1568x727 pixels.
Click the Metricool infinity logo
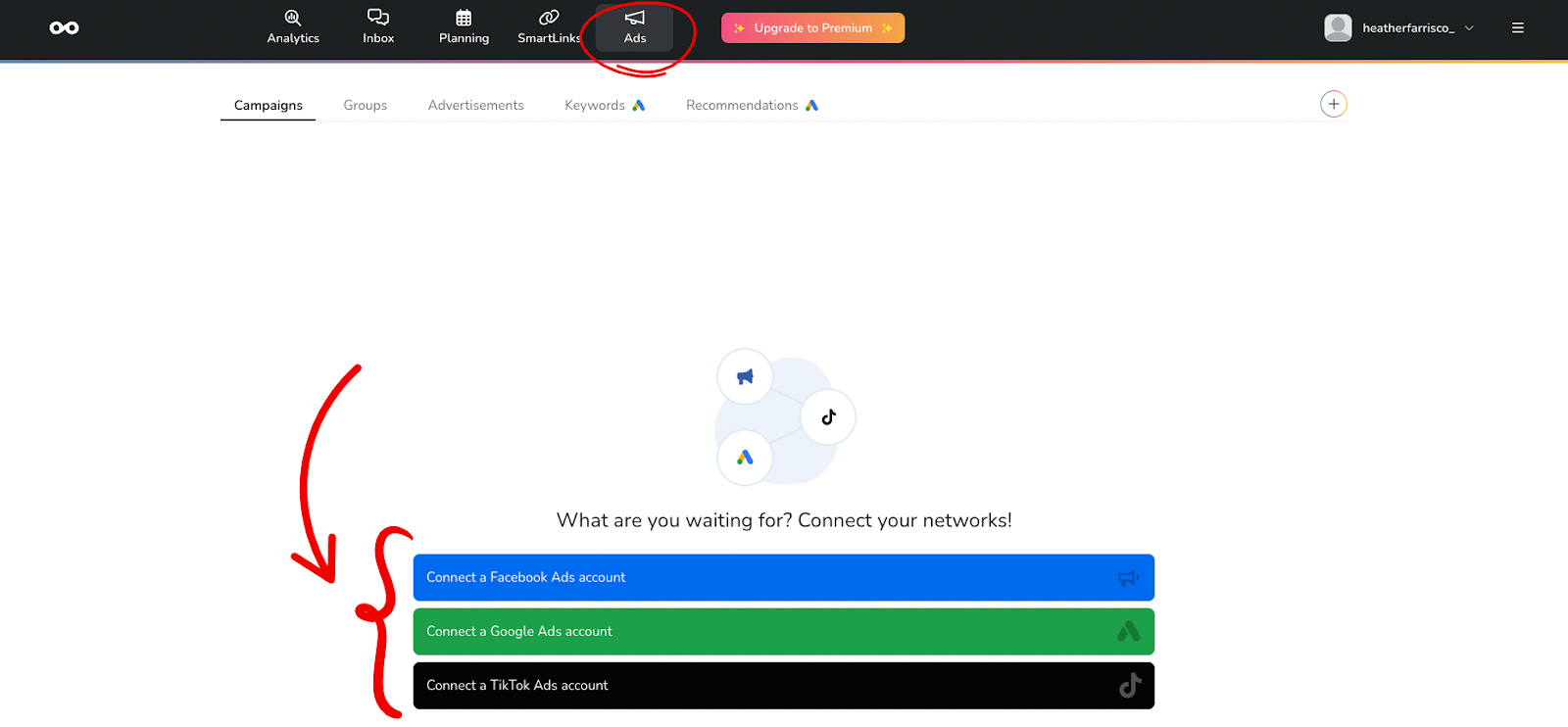click(x=64, y=27)
